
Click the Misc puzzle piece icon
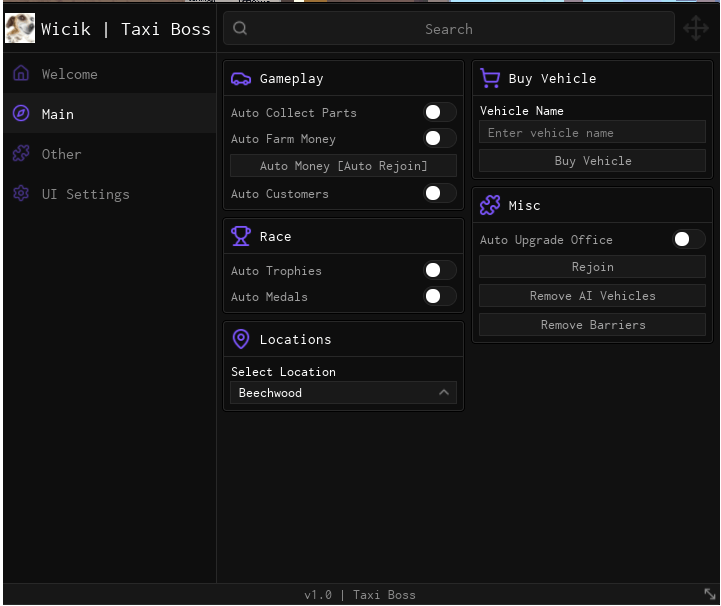490,205
